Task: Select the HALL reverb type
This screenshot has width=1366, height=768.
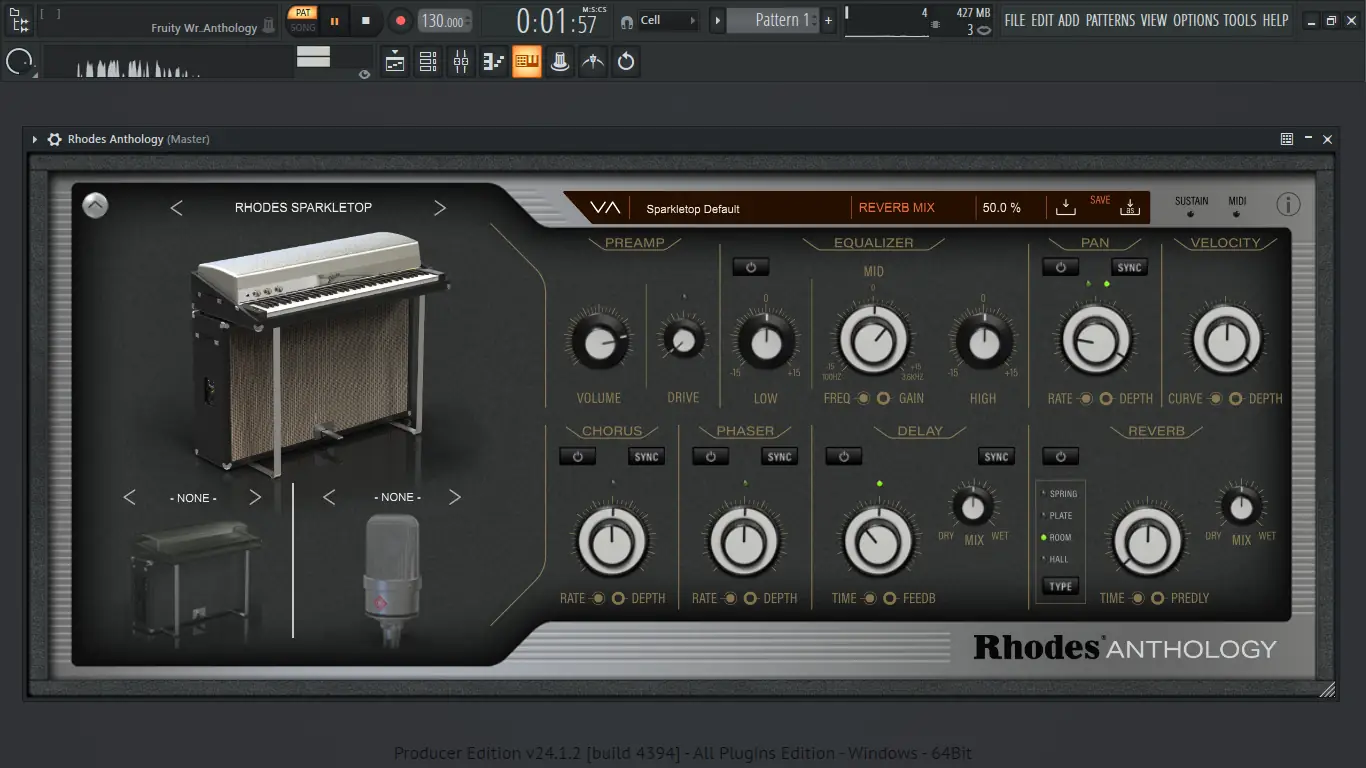Action: (1056, 559)
